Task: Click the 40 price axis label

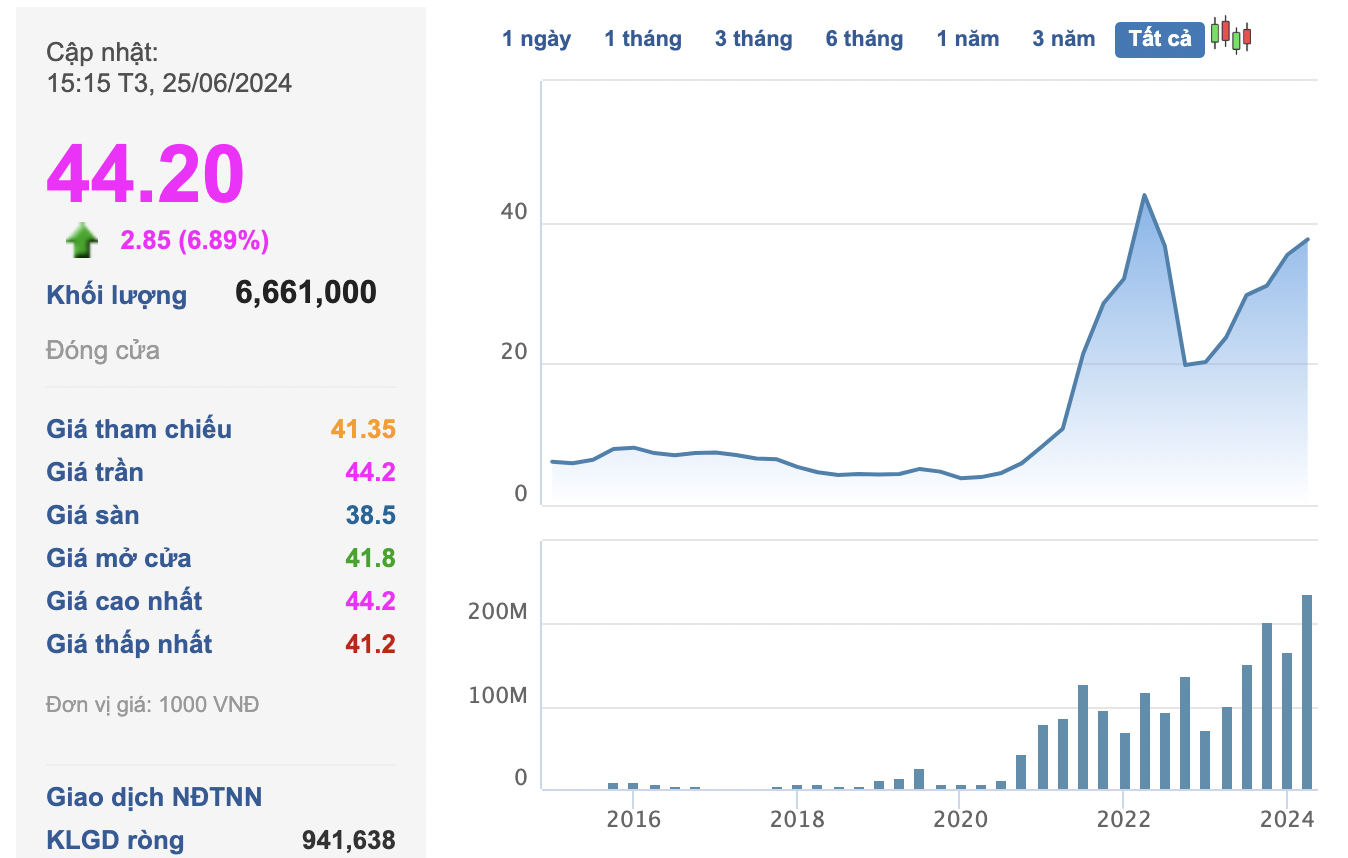Action: click(513, 213)
